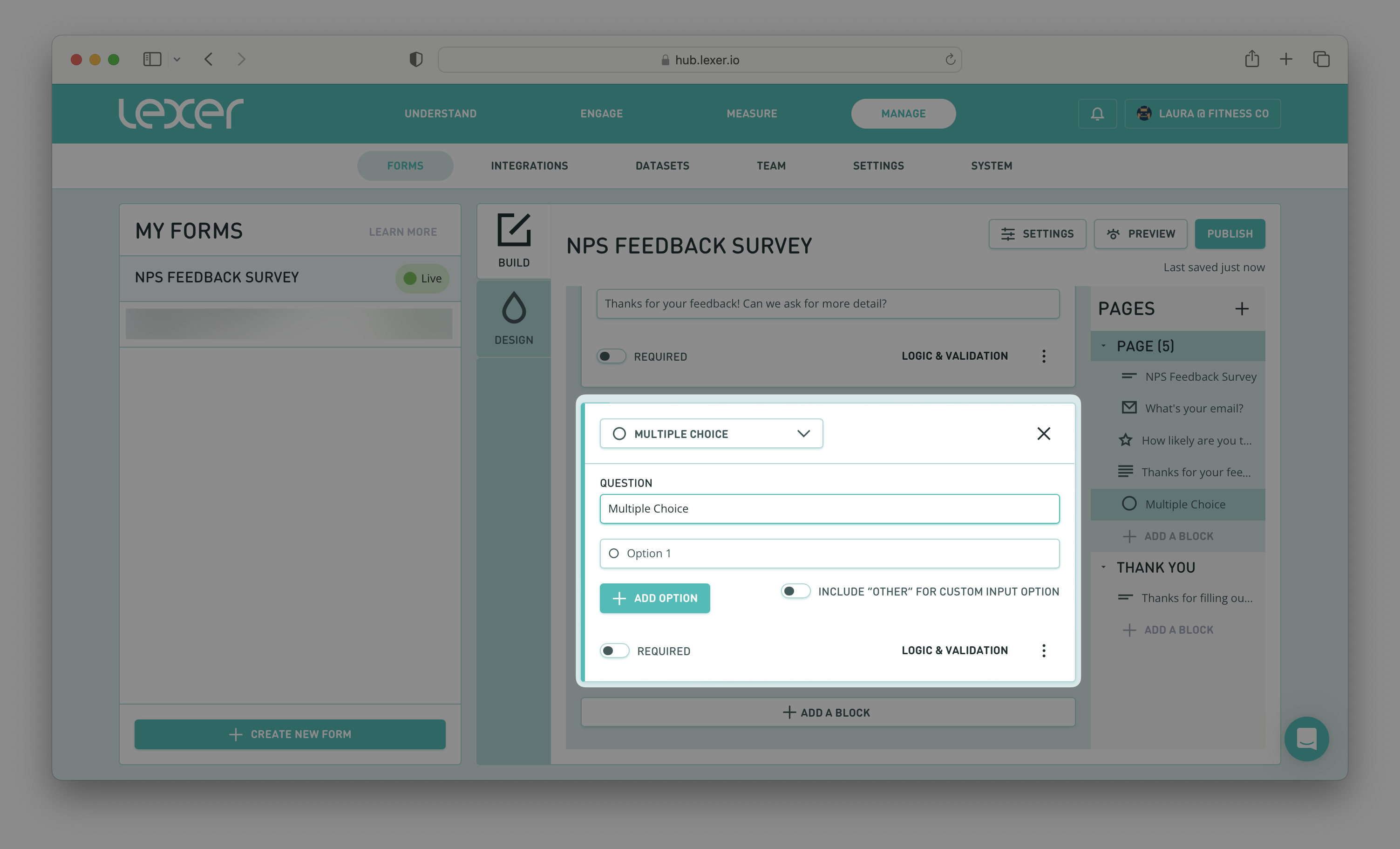Toggle Required on the Multiple Choice block
The height and width of the screenshot is (849, 1400).
click(x=614, y=650)
